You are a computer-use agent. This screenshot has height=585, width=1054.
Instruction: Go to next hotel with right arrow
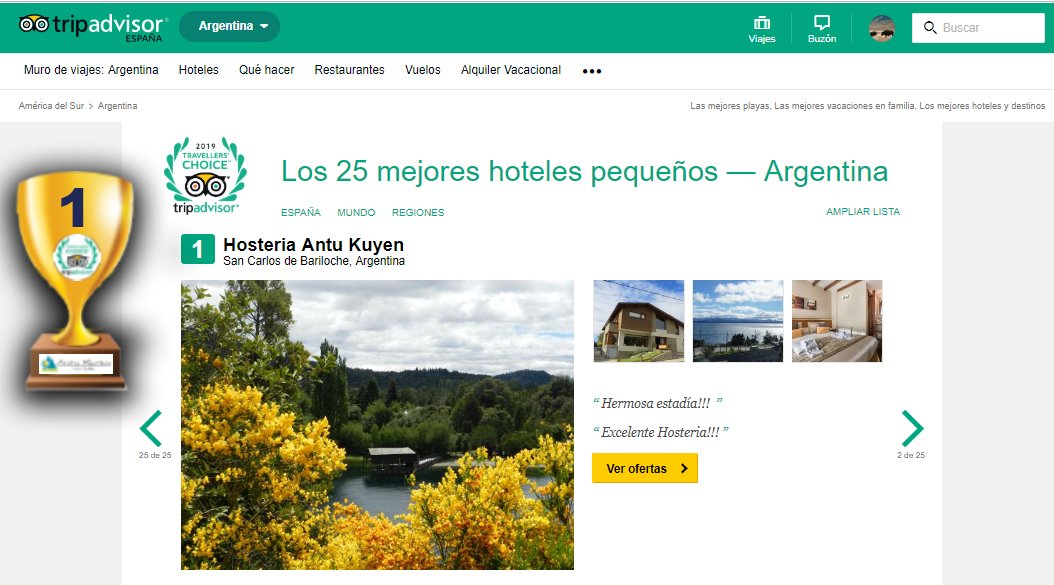coord(912,428)
